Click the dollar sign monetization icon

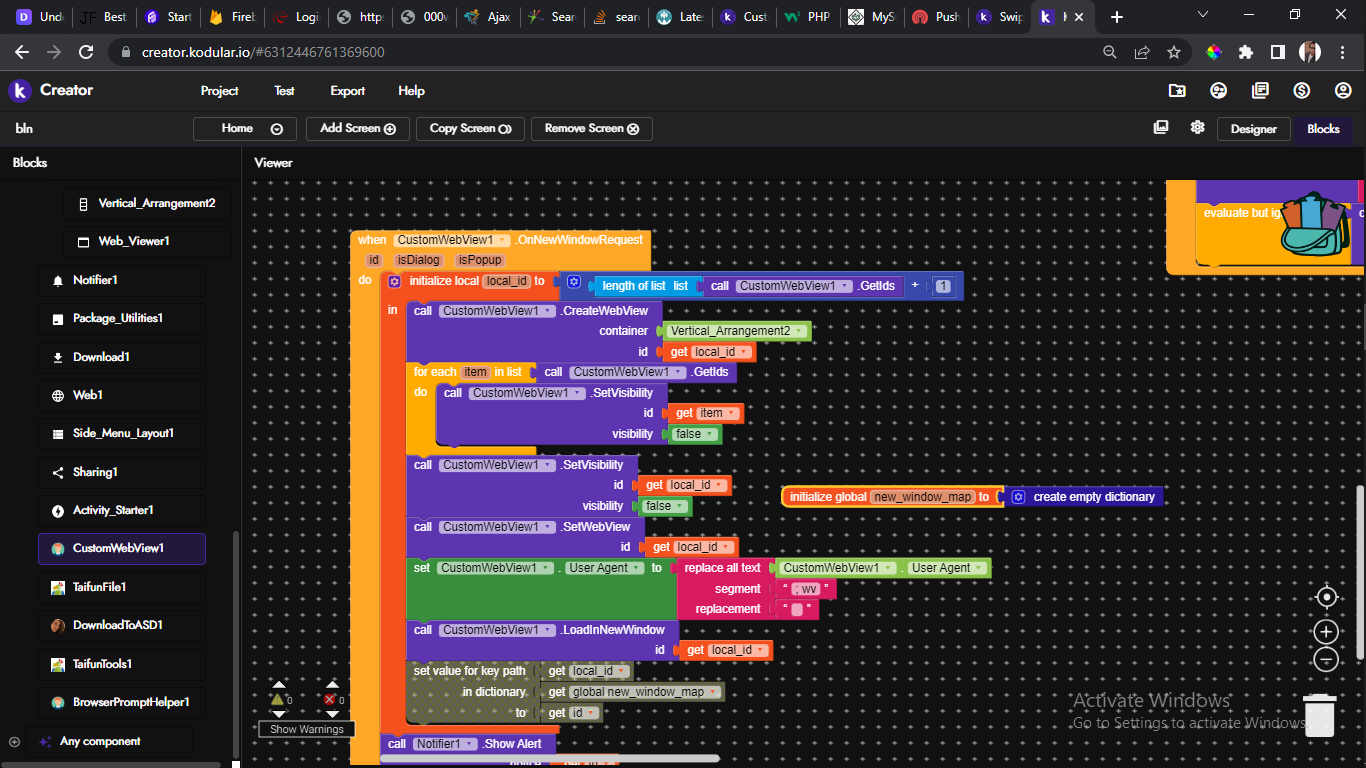pos(1301,91)
